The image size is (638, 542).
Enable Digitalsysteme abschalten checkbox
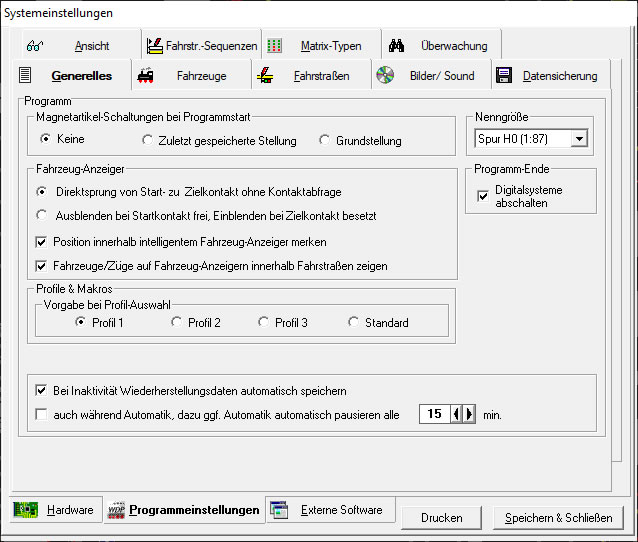484,196
